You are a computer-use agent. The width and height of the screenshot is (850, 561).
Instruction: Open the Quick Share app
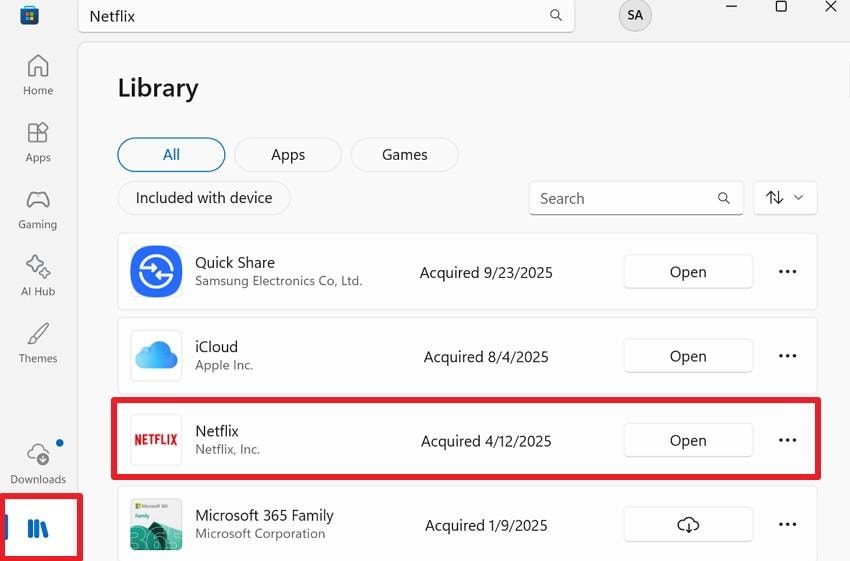(x=688, y=272)
